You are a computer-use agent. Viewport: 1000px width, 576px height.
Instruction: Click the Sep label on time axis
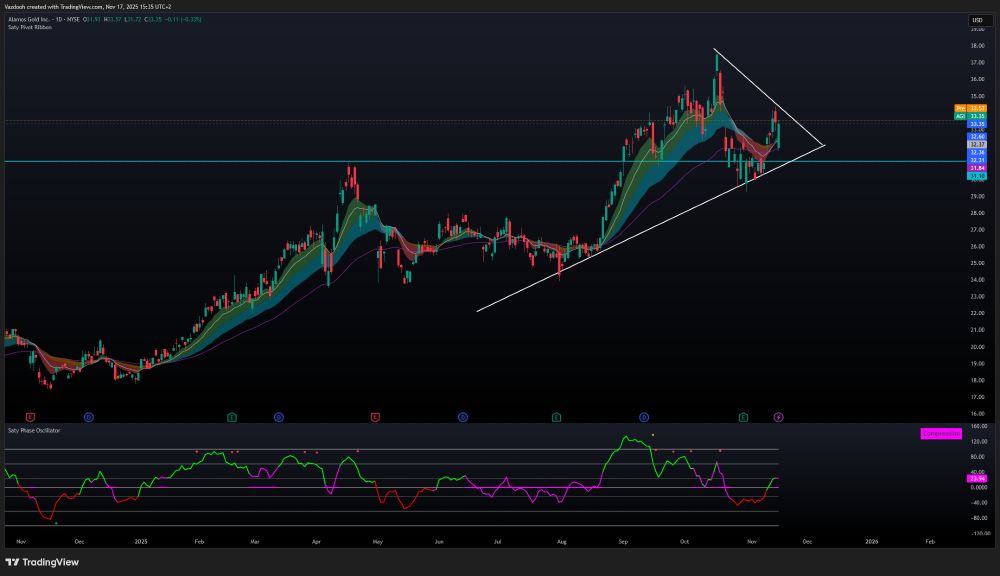point(623,542)
